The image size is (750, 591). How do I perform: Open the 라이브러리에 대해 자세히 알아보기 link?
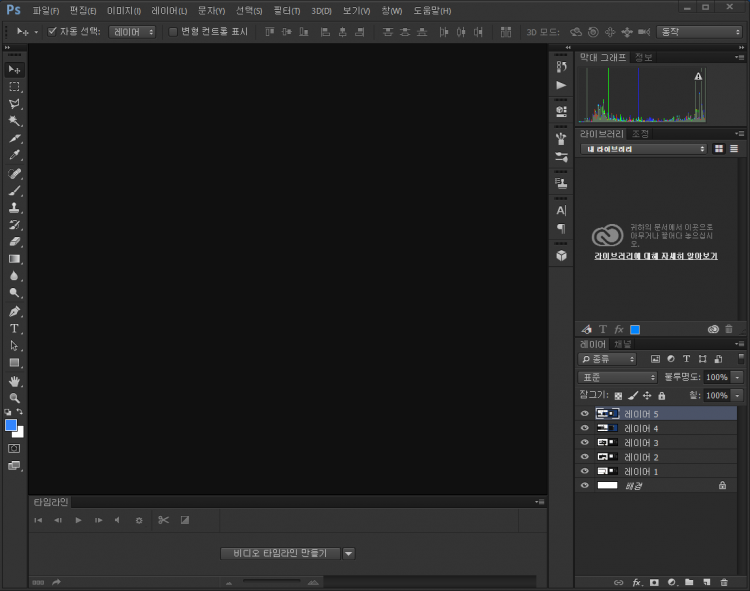tap(655, 256)
